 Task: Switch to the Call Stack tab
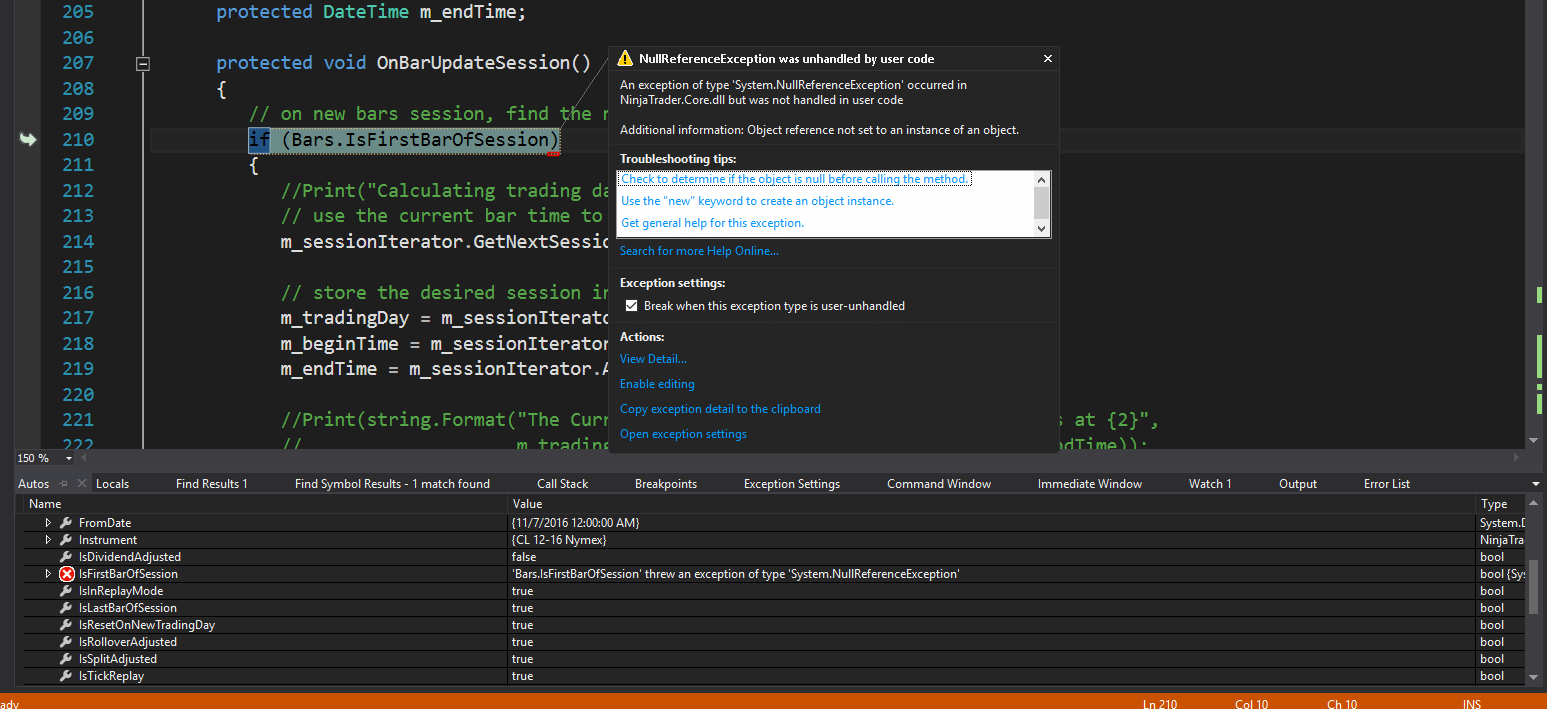tap(562, 484)
